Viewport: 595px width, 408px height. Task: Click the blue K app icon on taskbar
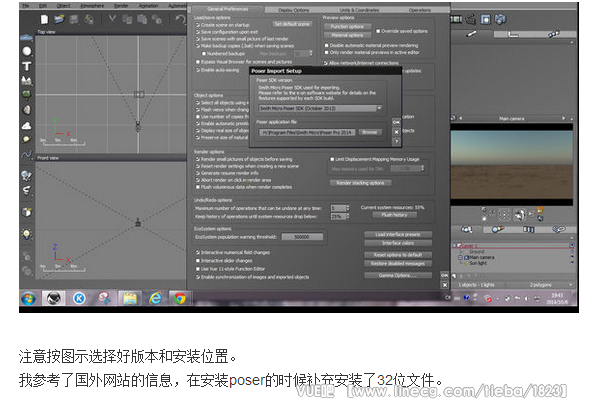pos(79,299)
